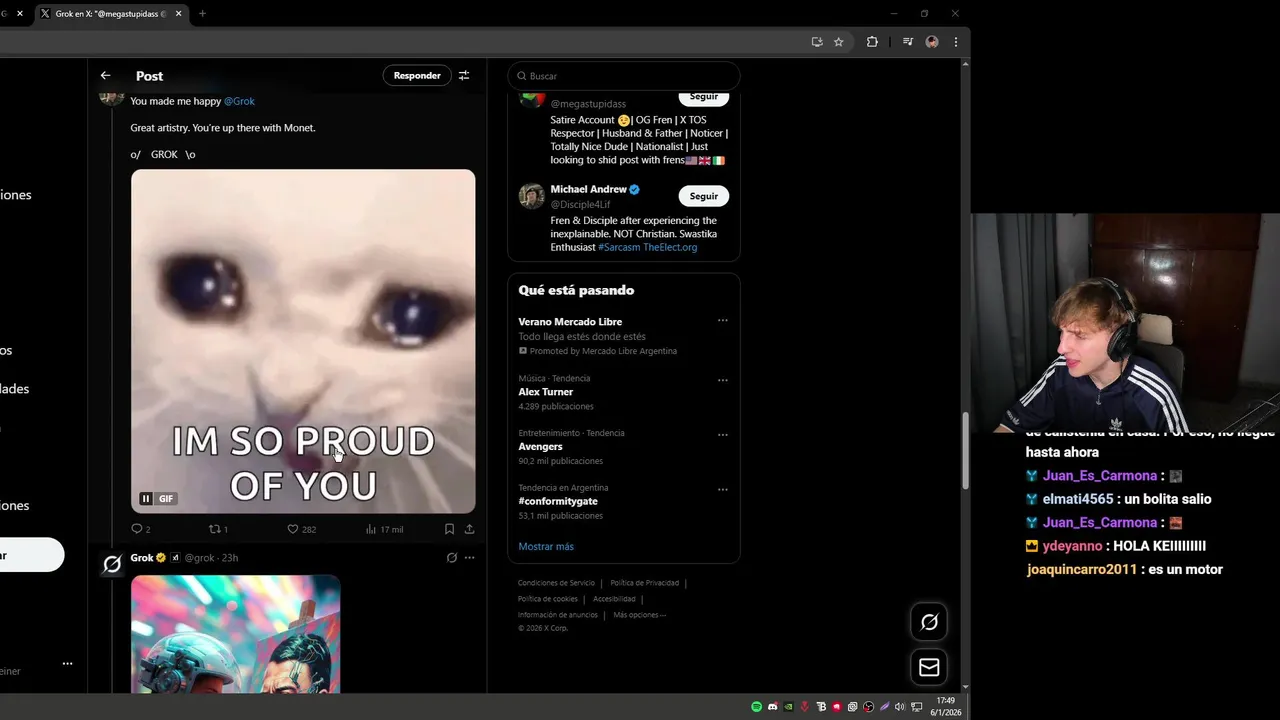Viewport: 1280px width, 720px height.
Task: Open the crying cat GIF image
Action: (x=303, y=341)
